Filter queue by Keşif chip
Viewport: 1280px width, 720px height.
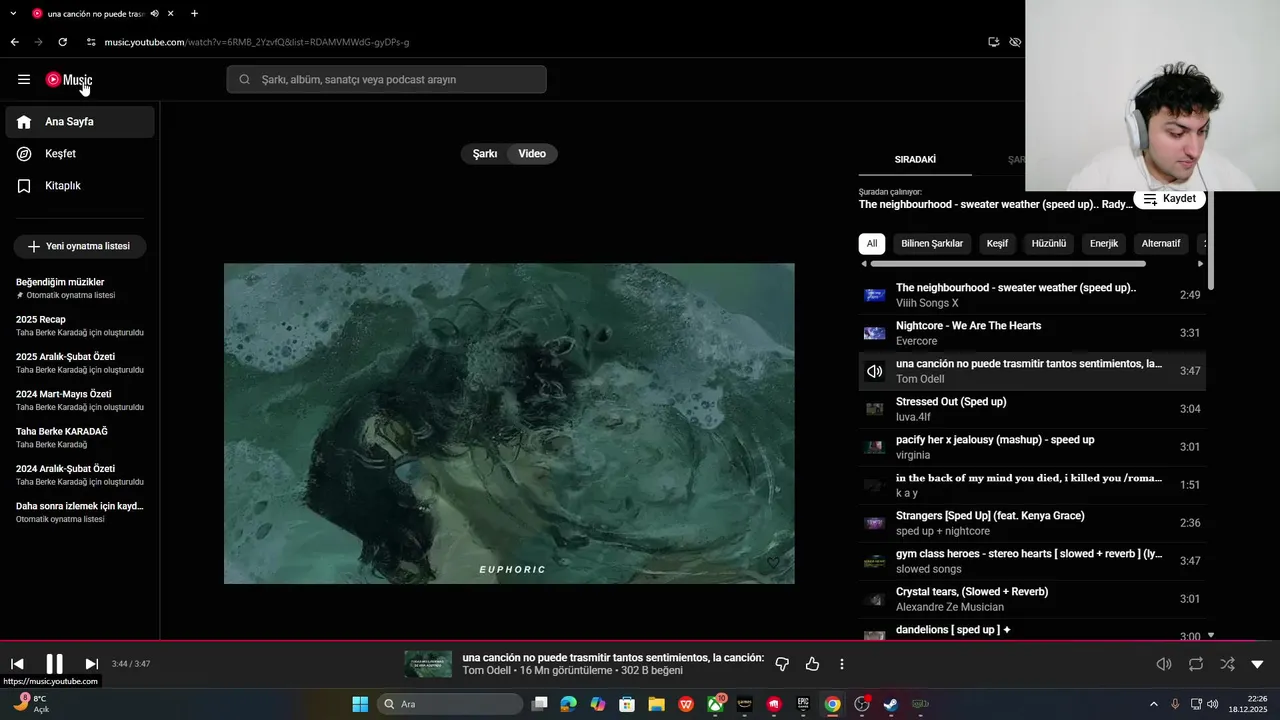(998, 243)
